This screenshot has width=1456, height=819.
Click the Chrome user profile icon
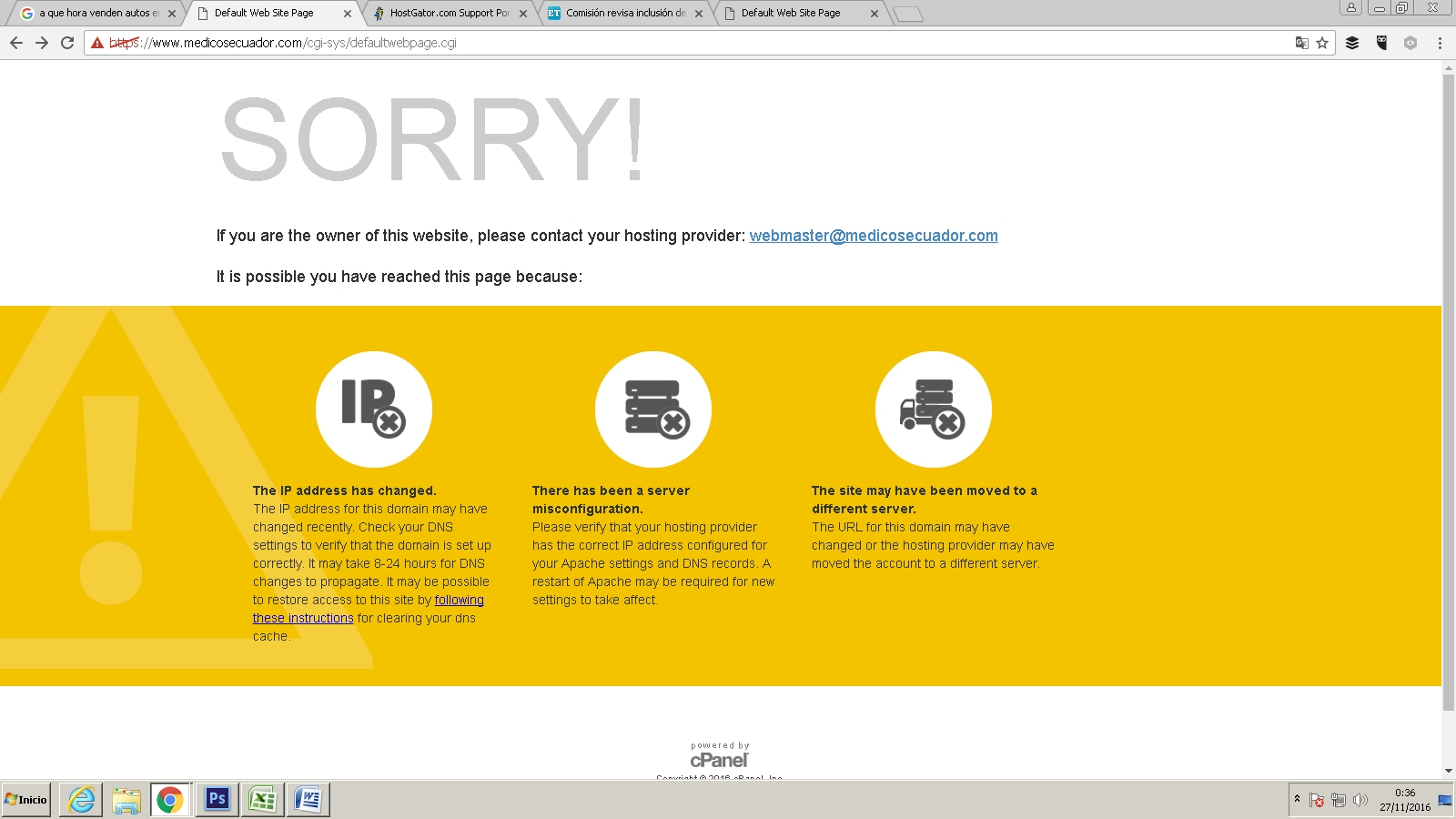tap(1351, 7)
